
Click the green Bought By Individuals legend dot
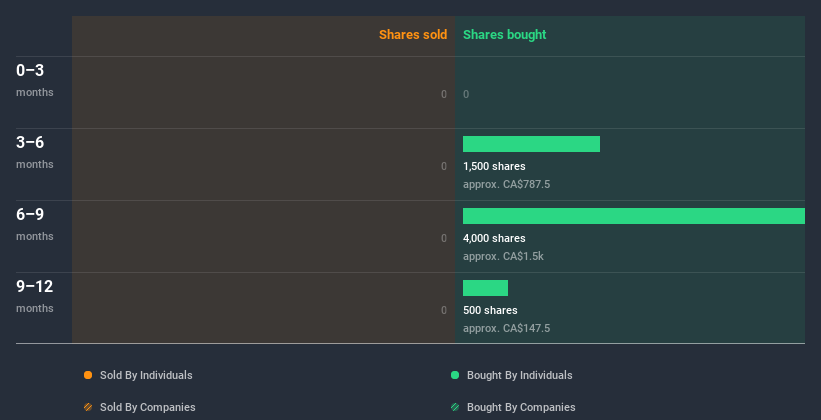tap(455, 375)
